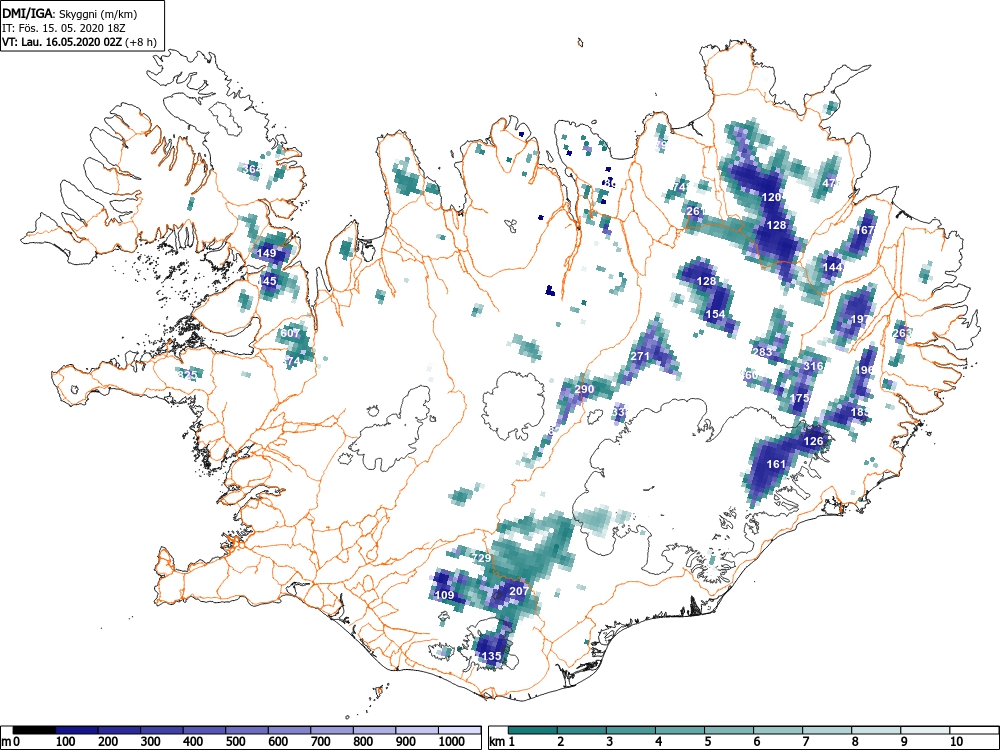Click the visibility value 161 in the southeast

click(x=776, y=464)
